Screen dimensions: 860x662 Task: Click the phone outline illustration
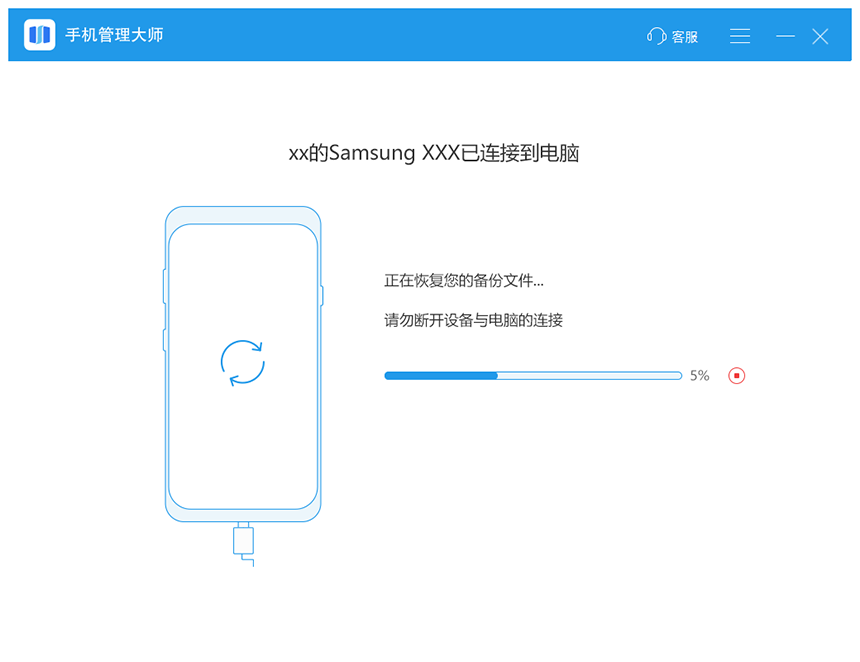tap(243, 364)
